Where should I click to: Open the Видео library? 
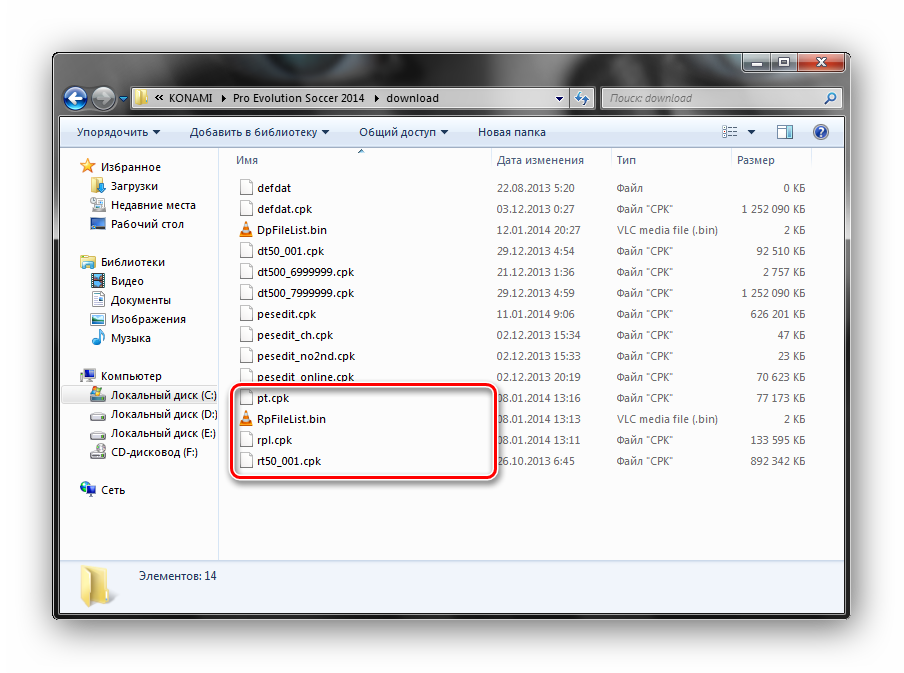coord(127,281)
